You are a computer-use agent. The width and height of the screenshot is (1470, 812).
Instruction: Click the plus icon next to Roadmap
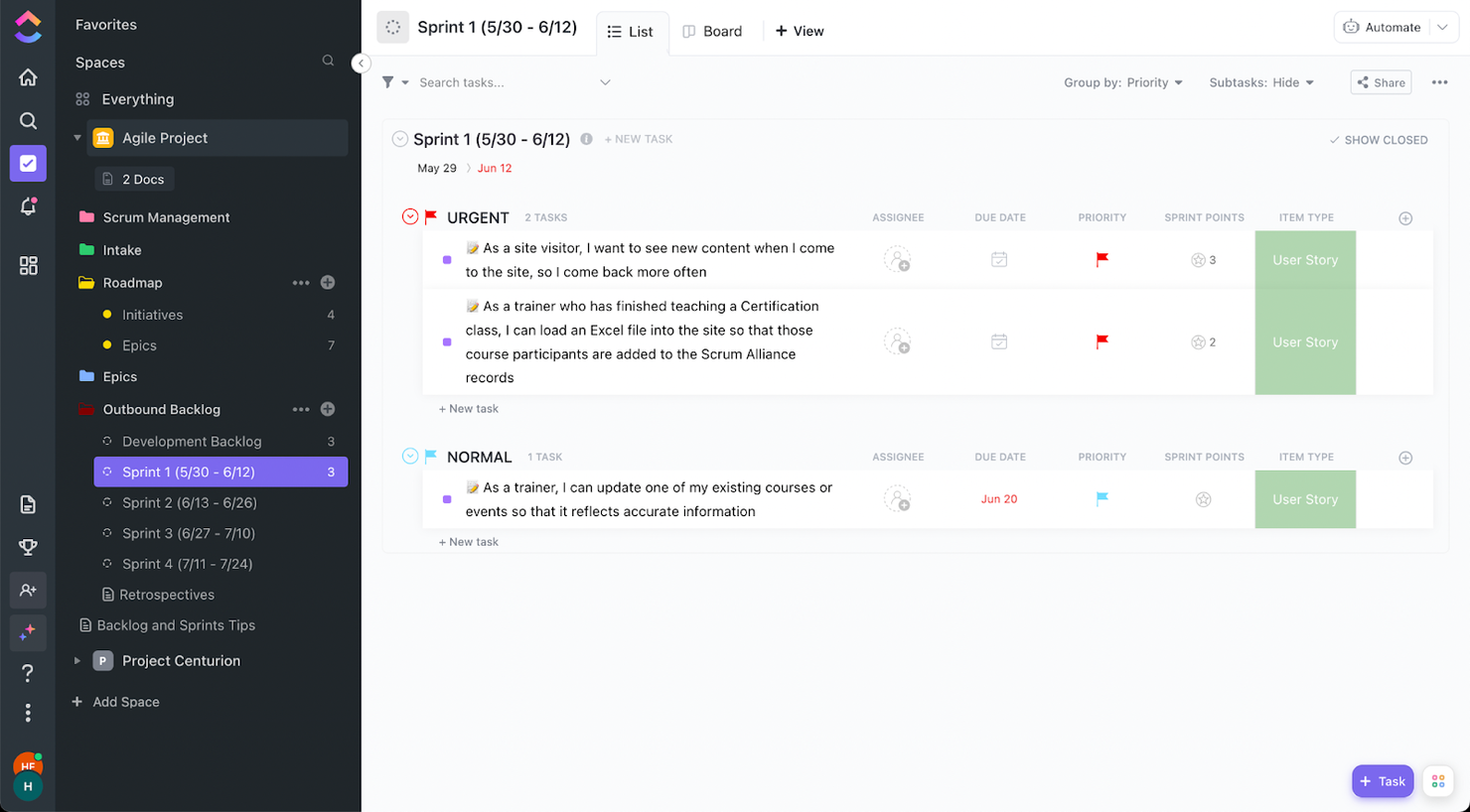[328, 283]
